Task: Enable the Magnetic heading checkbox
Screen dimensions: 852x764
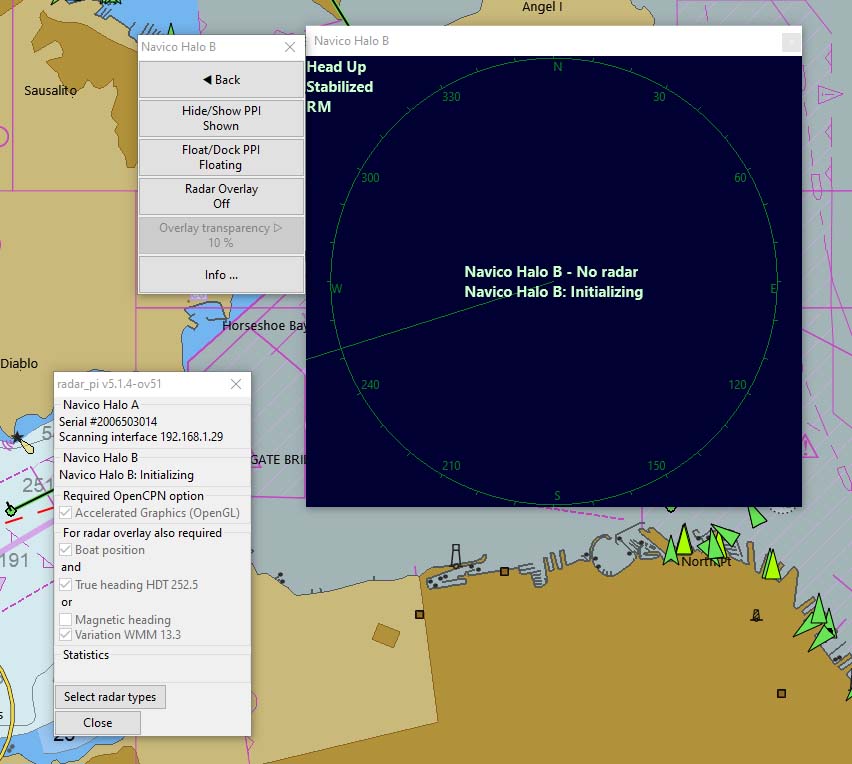Action: (x=67, y=618)
